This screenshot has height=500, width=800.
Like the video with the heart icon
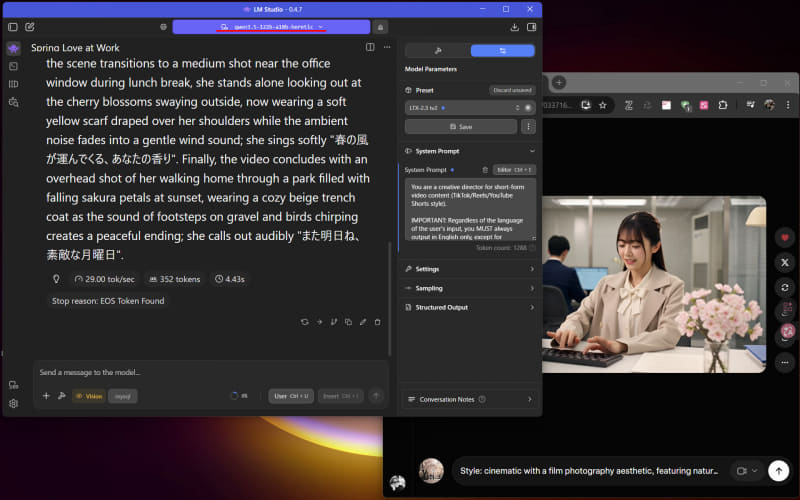(785, 237)
